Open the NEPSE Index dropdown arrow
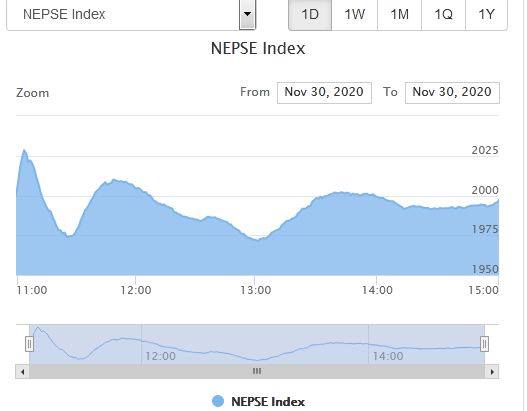The width and height of the screenshot is (527, 411). coord(247,14)
